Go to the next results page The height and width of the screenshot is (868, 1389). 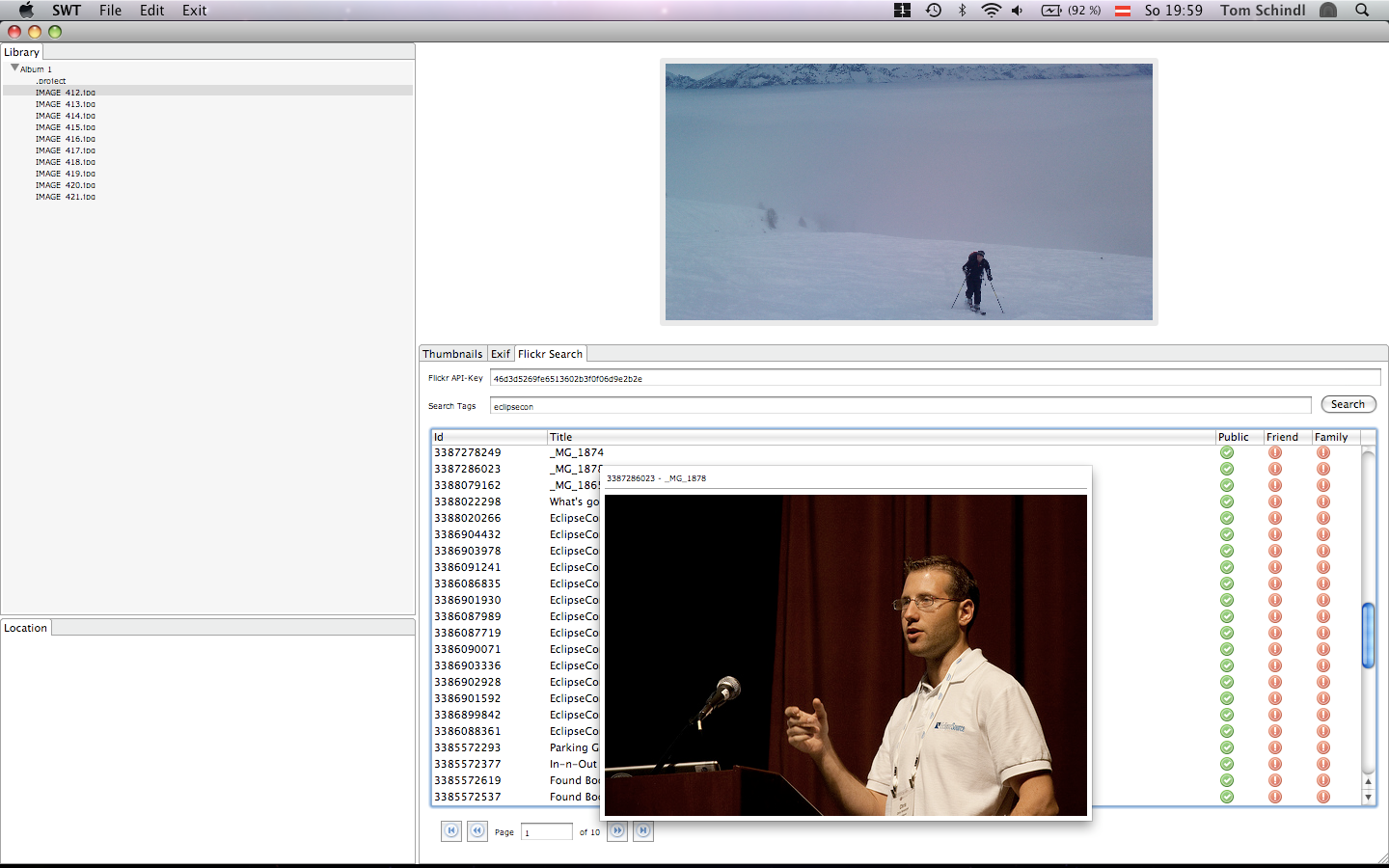tap(617, 830)
